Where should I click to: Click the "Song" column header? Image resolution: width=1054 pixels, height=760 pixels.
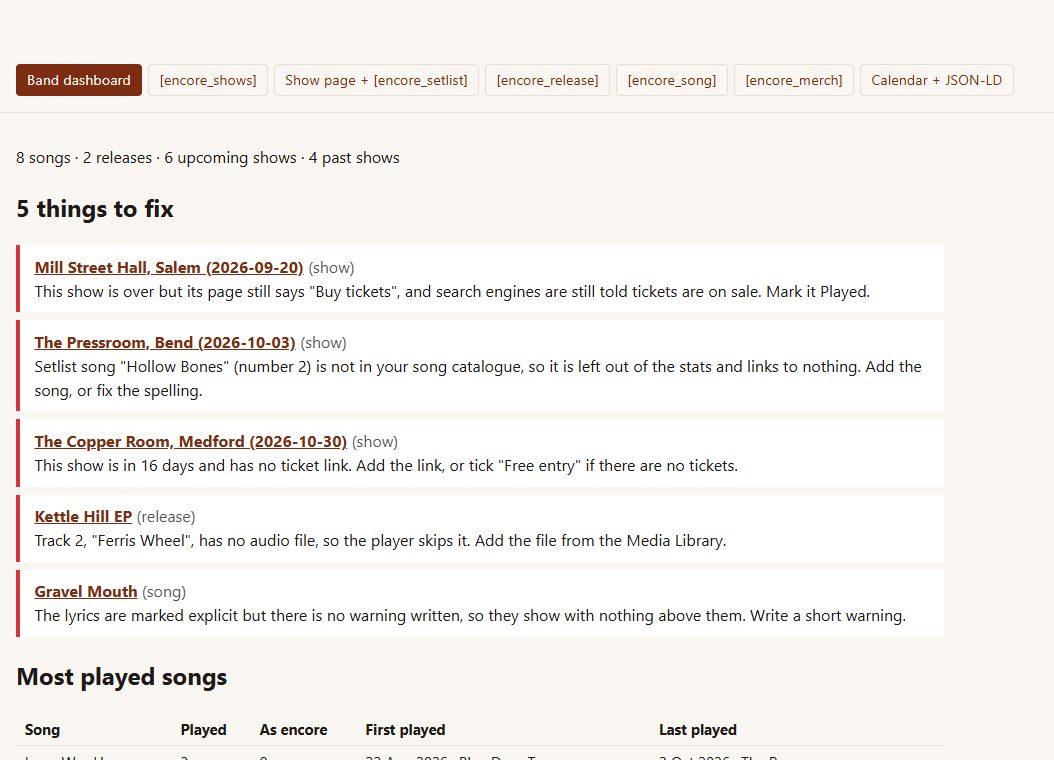[42, 730]
